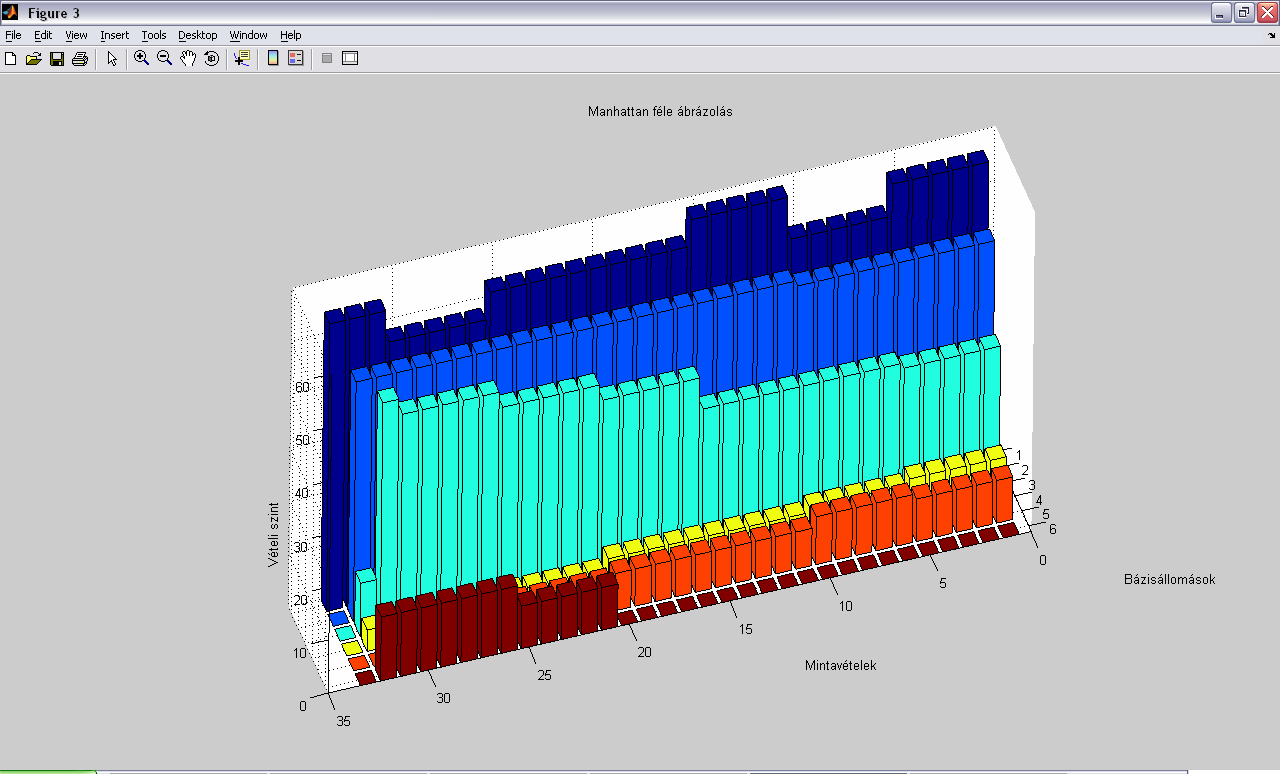This screenshot has height=774, width=1280.
Task: Open the Window menu
Action: (248, 35)
